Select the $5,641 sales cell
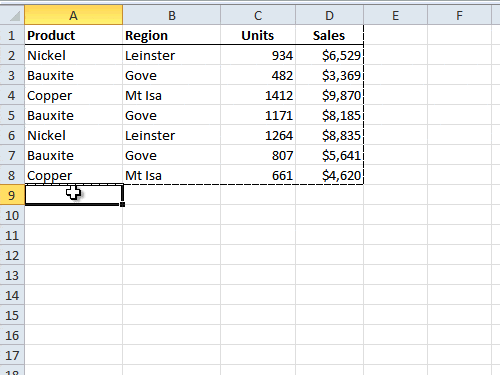 [329, 155]
